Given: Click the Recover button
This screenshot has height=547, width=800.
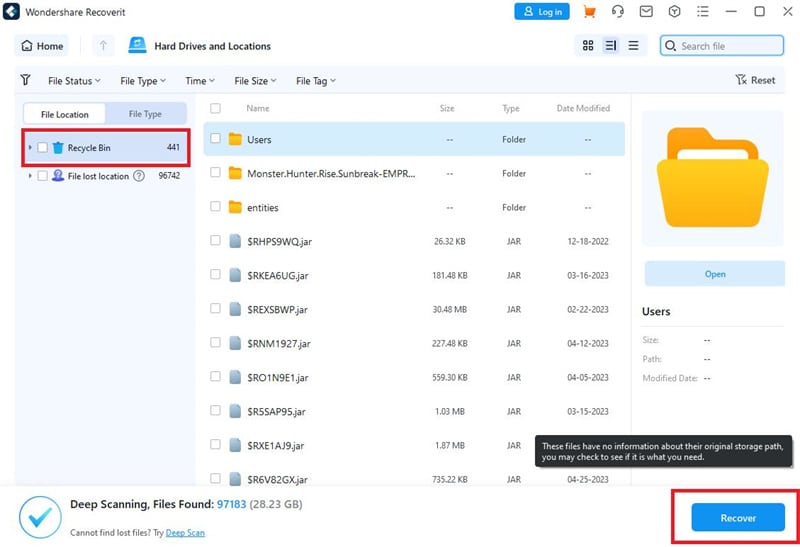Looking at the screenshot, I should coord(738,517).
